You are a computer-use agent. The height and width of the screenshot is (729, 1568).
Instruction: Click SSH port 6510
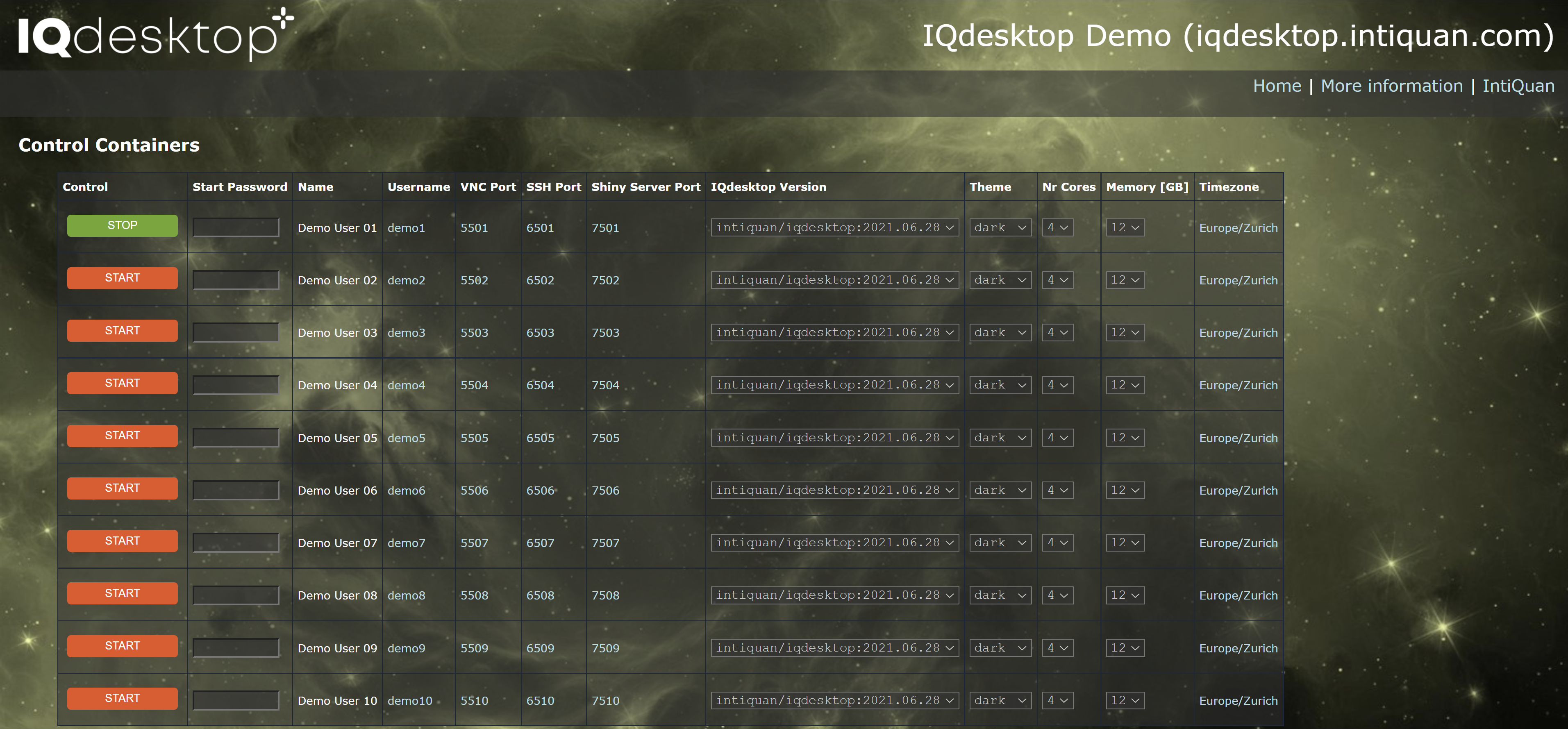coord(540,701)
